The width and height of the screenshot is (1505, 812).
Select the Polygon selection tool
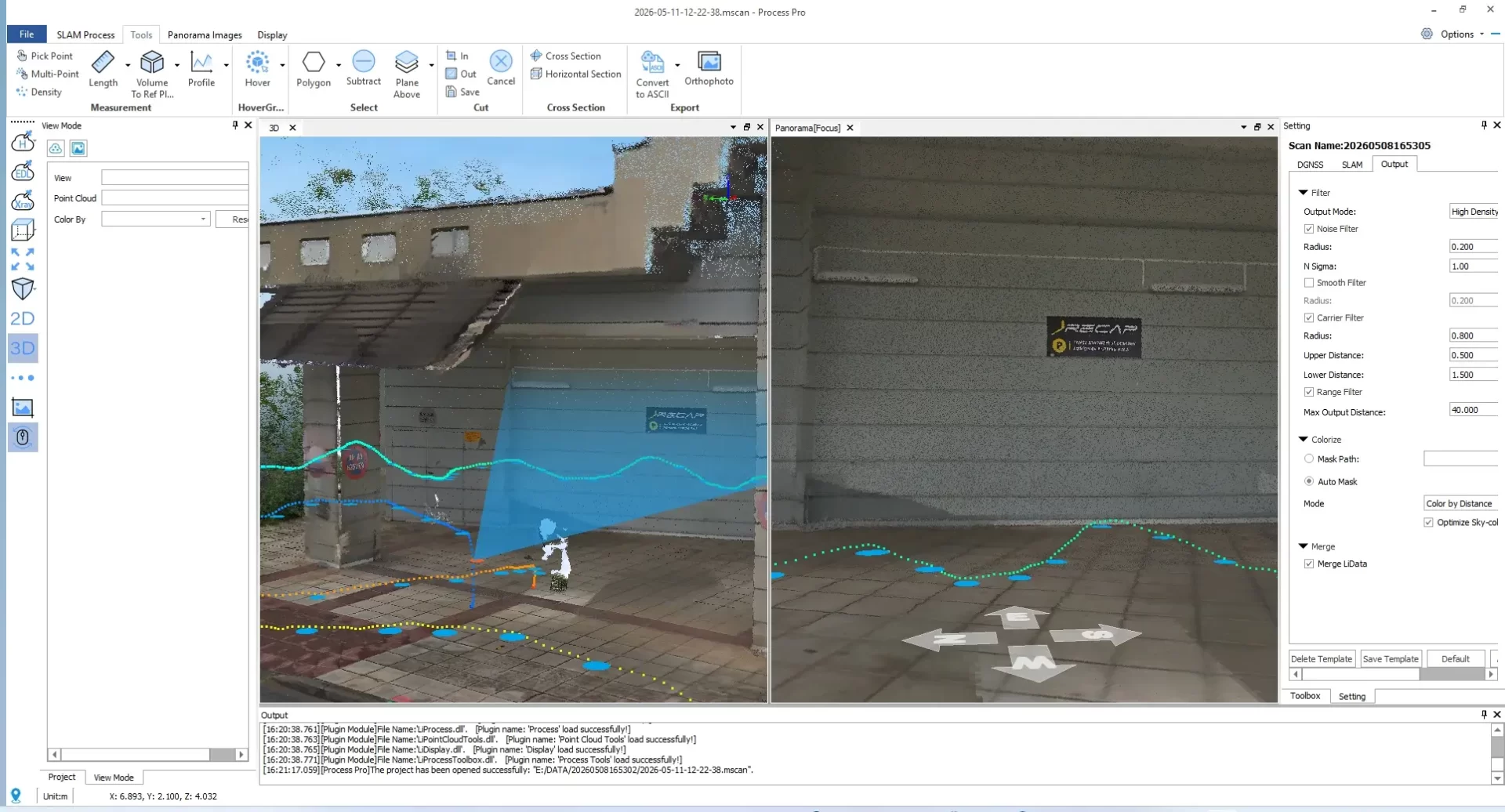(x=314, y=69)
